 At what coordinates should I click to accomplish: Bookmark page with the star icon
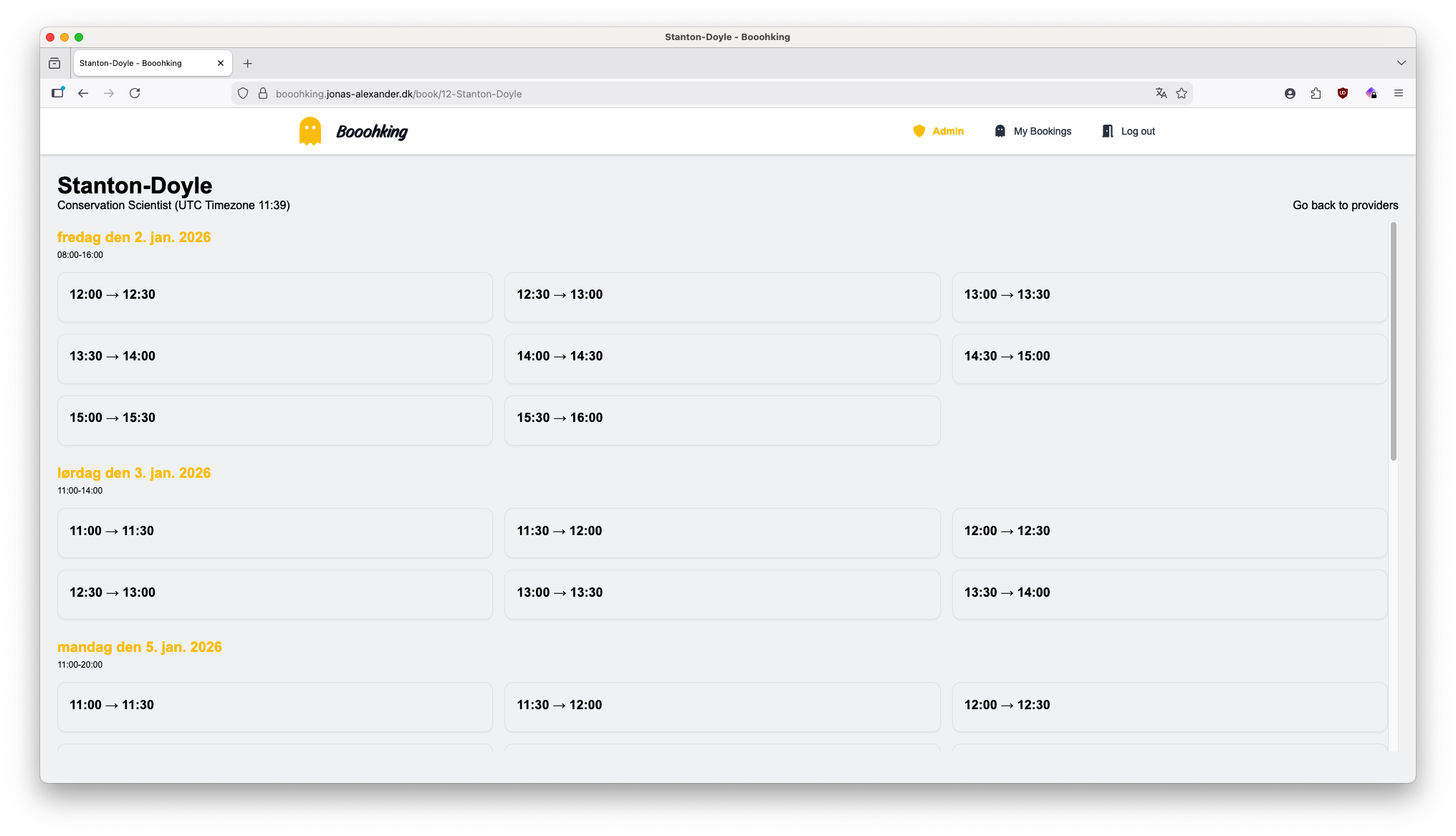coord(1182,93)
